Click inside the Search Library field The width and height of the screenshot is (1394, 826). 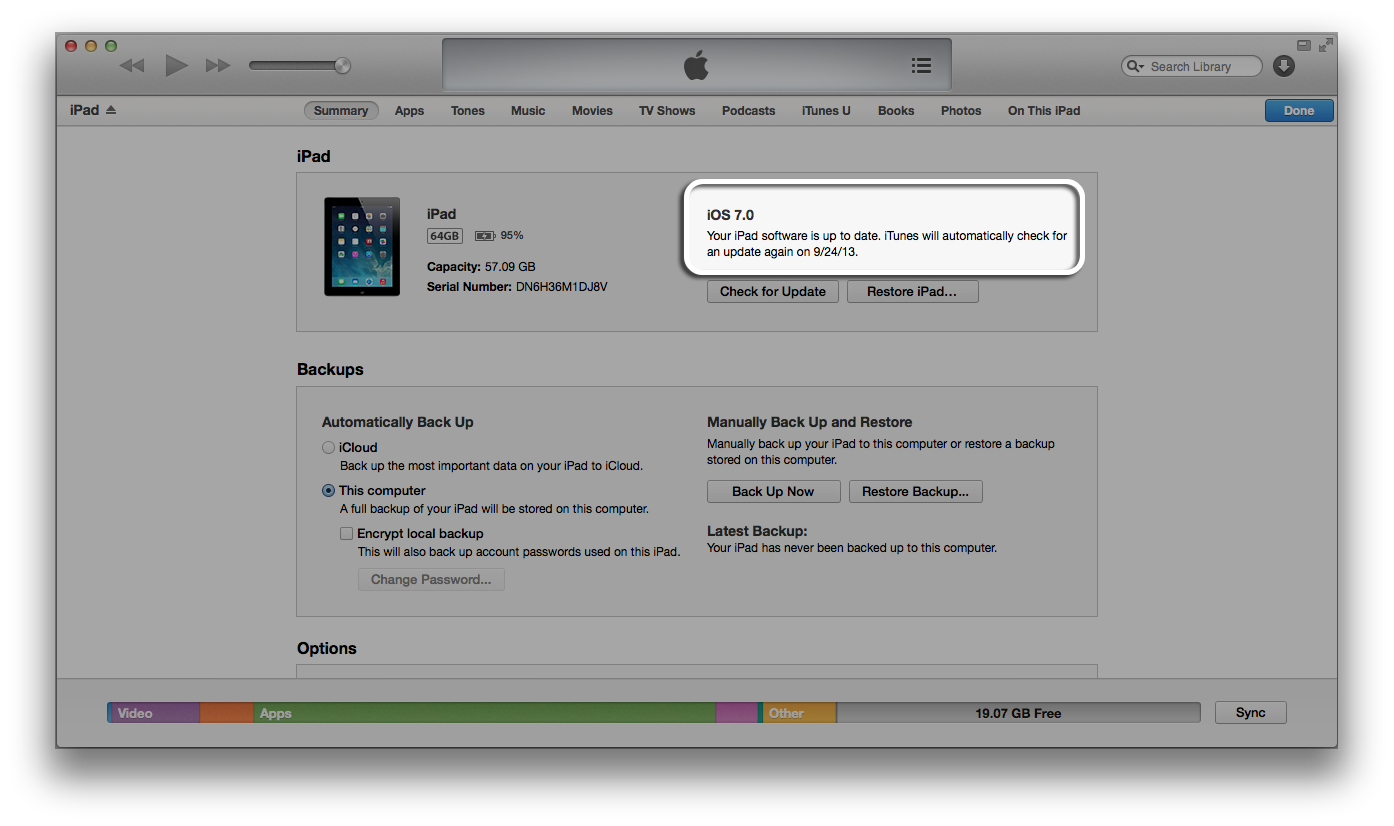pyautogui.click(x=1195, y=66)
